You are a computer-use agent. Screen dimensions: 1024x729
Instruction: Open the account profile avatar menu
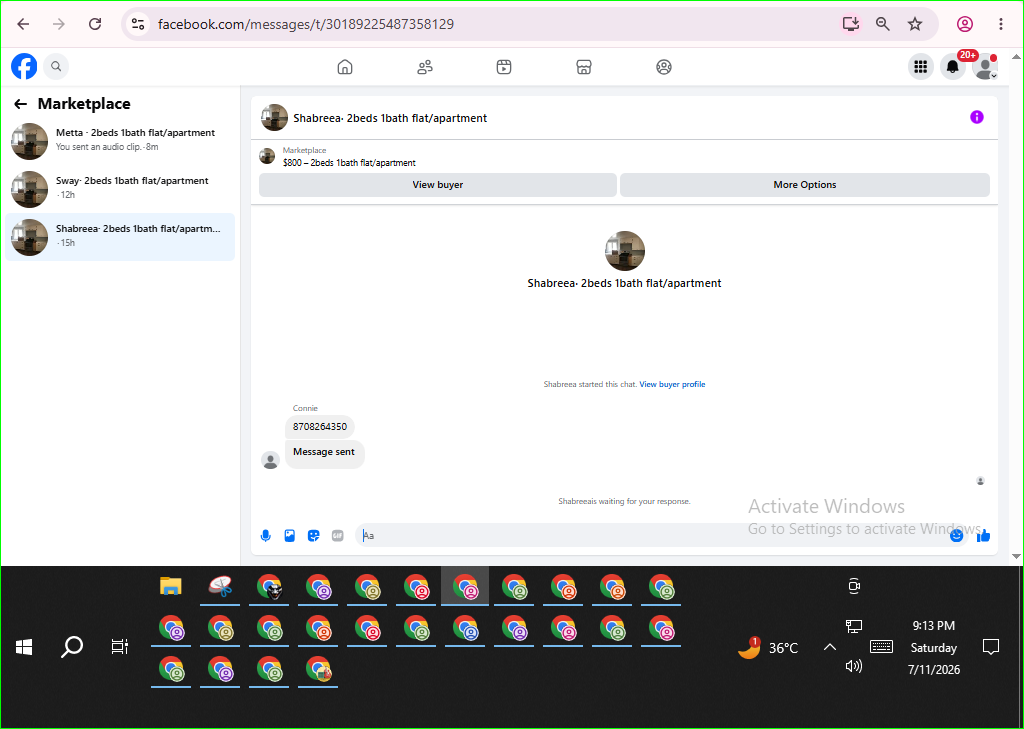pyautogui.click(x=984, y=67)
